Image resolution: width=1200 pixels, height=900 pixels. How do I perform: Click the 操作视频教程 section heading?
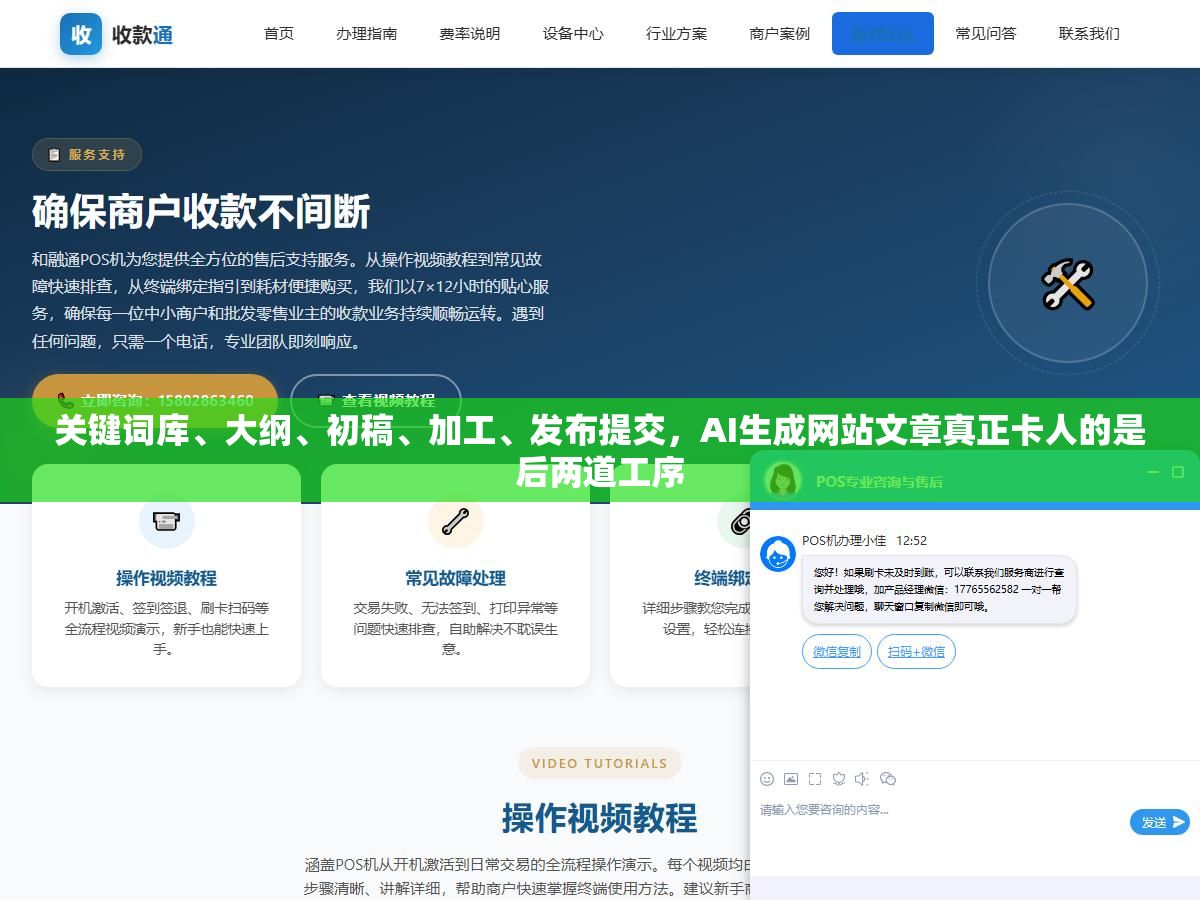[599, 818]
